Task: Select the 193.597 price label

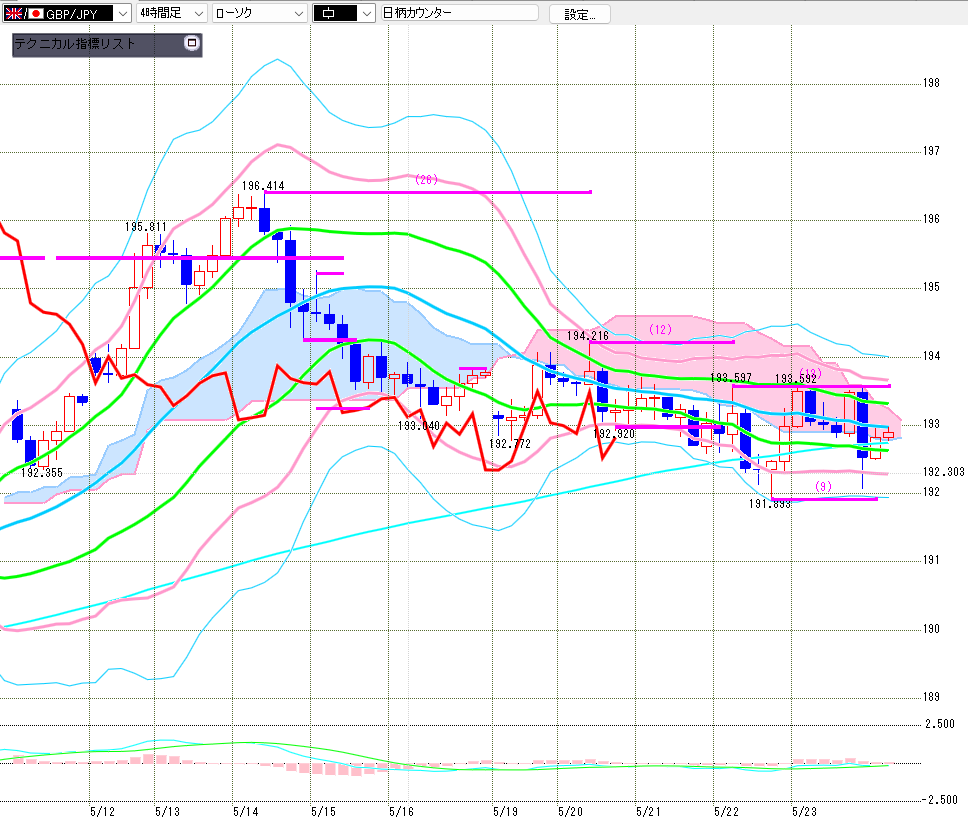Action: tap(731, 378)
